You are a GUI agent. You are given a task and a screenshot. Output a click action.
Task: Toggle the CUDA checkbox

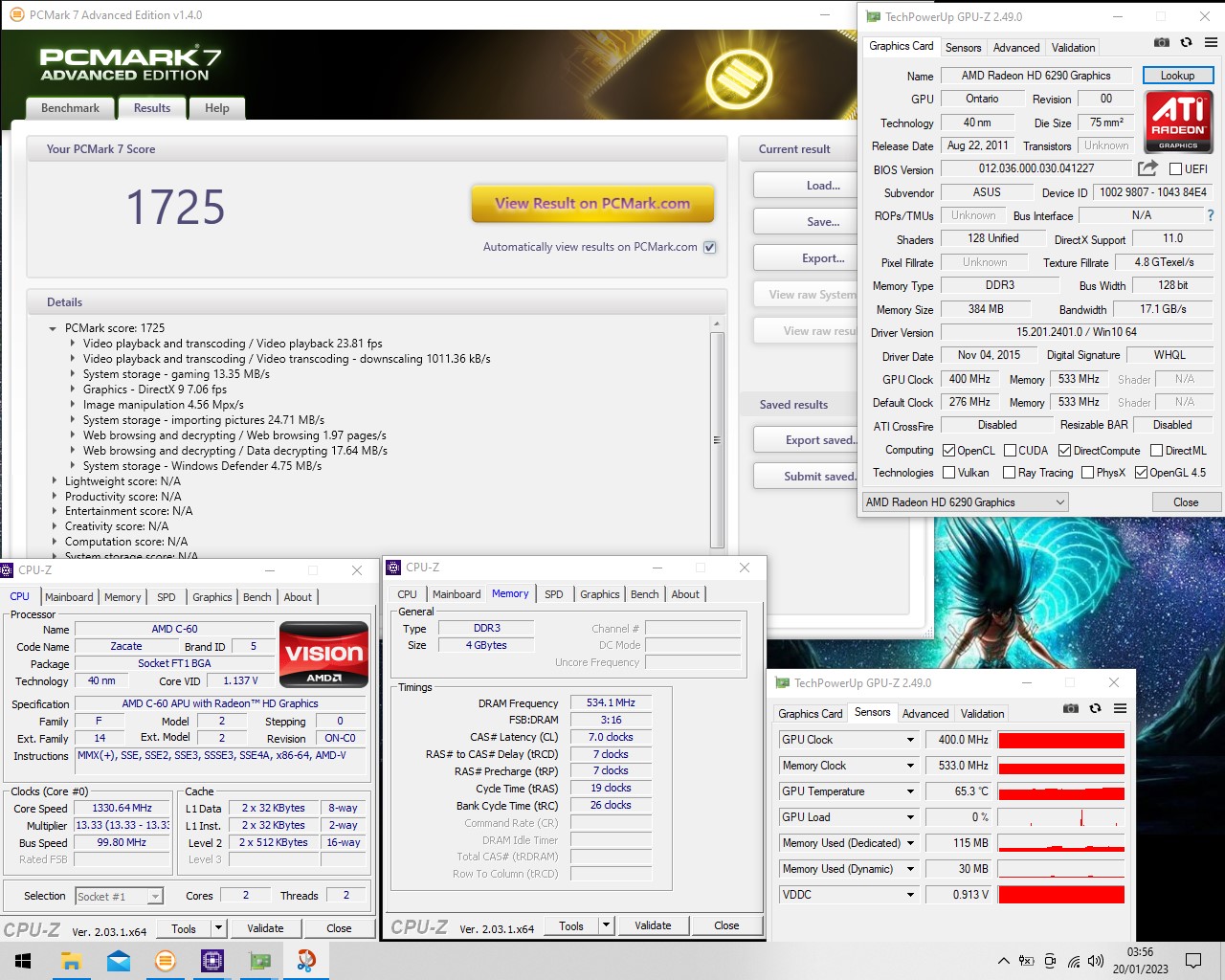point(1010,451)
